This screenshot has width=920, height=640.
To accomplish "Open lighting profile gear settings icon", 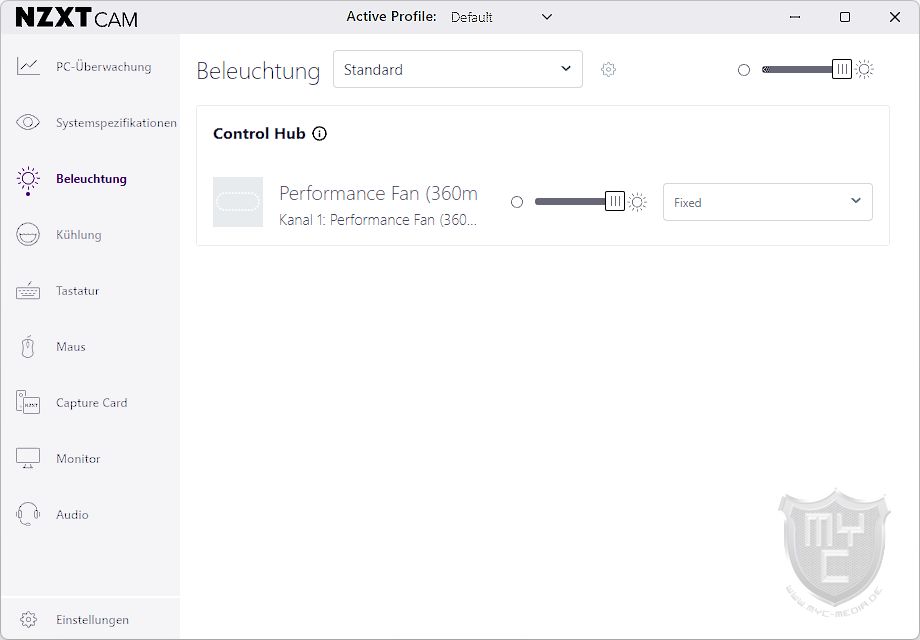I will pos(608,70).
